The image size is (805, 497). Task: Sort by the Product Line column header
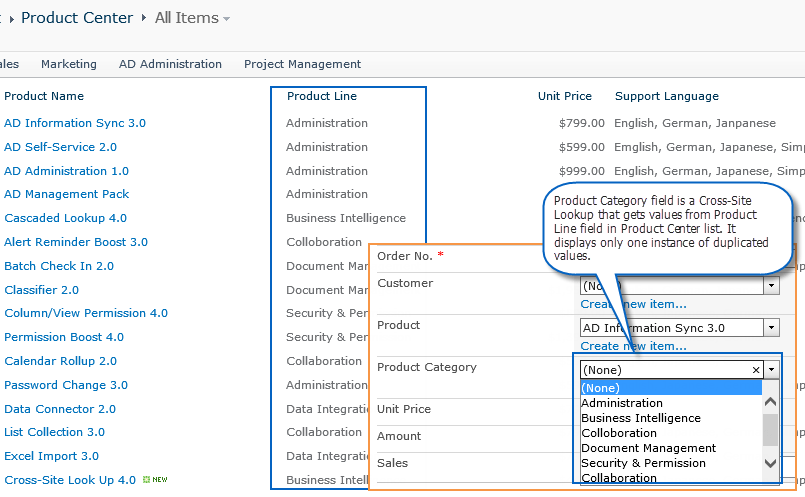point(322,96)
